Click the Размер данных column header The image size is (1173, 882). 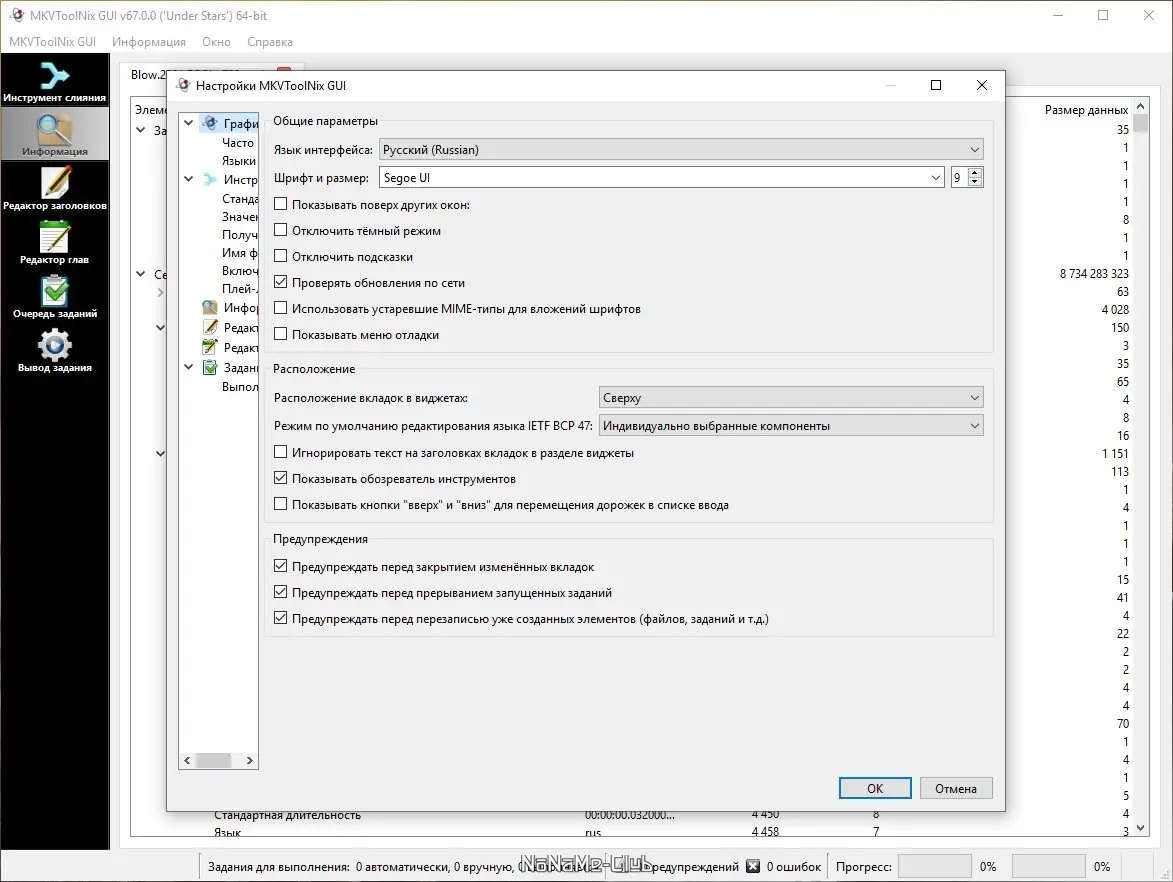click(1086, 110)
